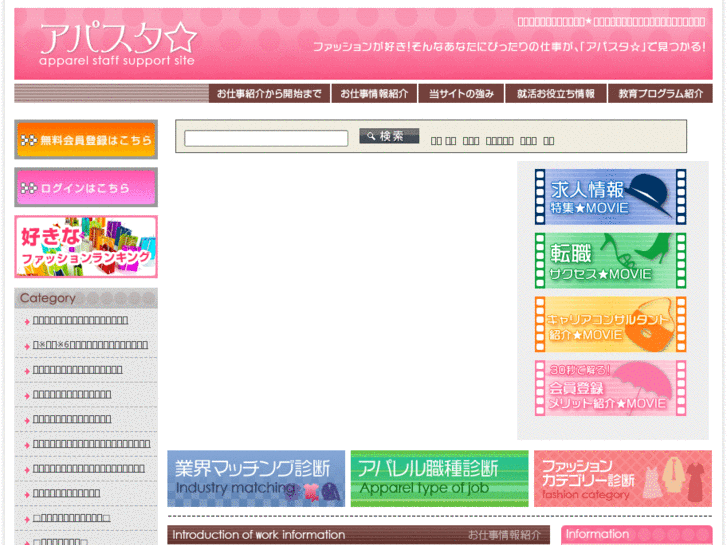Click the Category link containing ※6
The height and width of the screenshot is (545, 727).
(x=90, y=345)
